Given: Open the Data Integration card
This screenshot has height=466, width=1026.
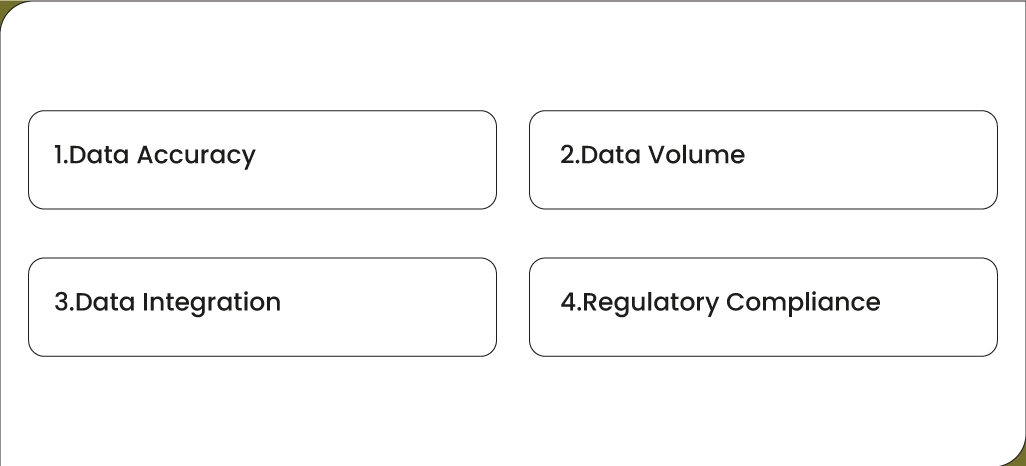Looking at the screenshot, I should (x=262, y=307).
